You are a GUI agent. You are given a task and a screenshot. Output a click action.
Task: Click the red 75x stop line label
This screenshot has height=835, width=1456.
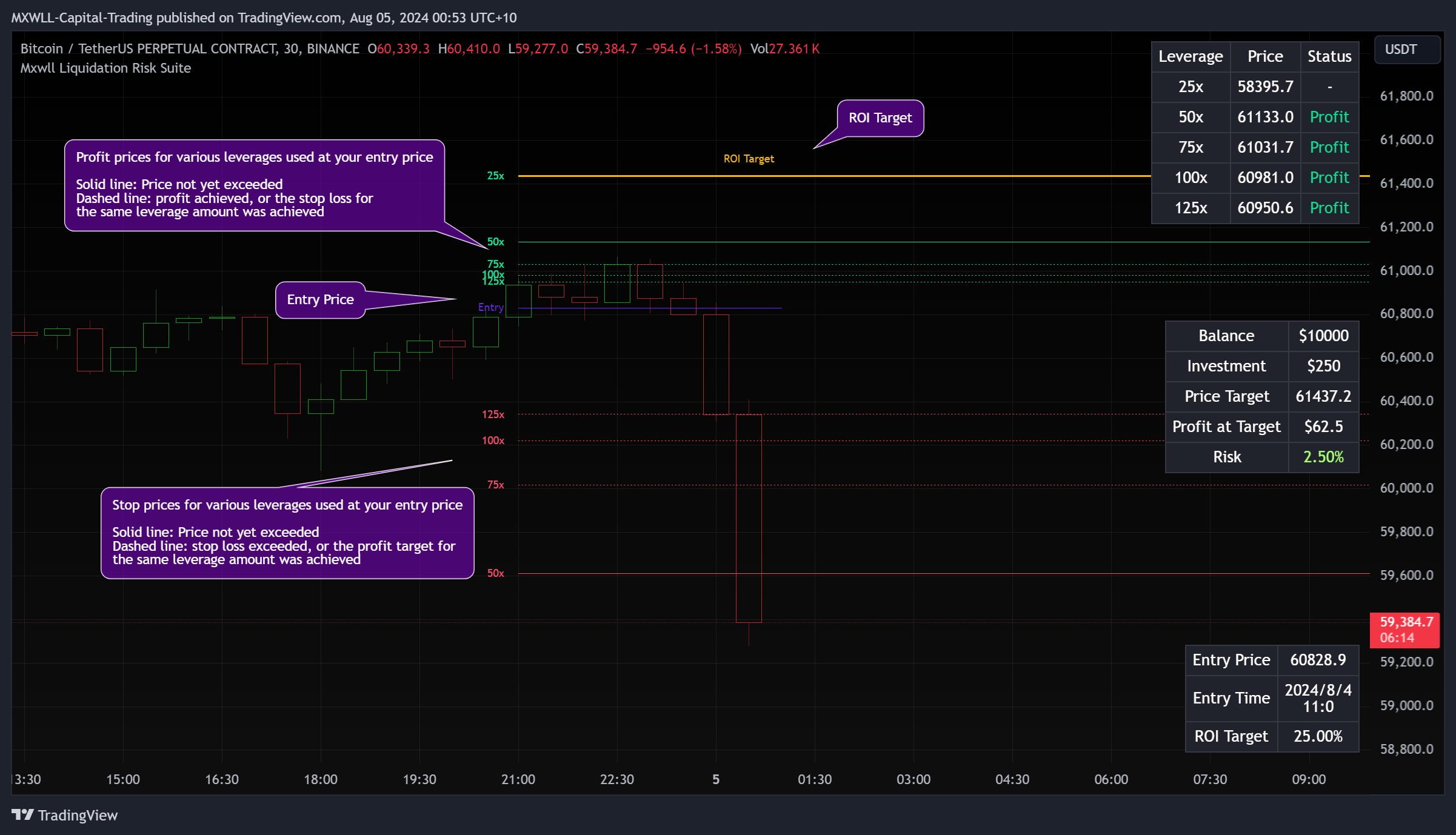click(x=495, y=485)
